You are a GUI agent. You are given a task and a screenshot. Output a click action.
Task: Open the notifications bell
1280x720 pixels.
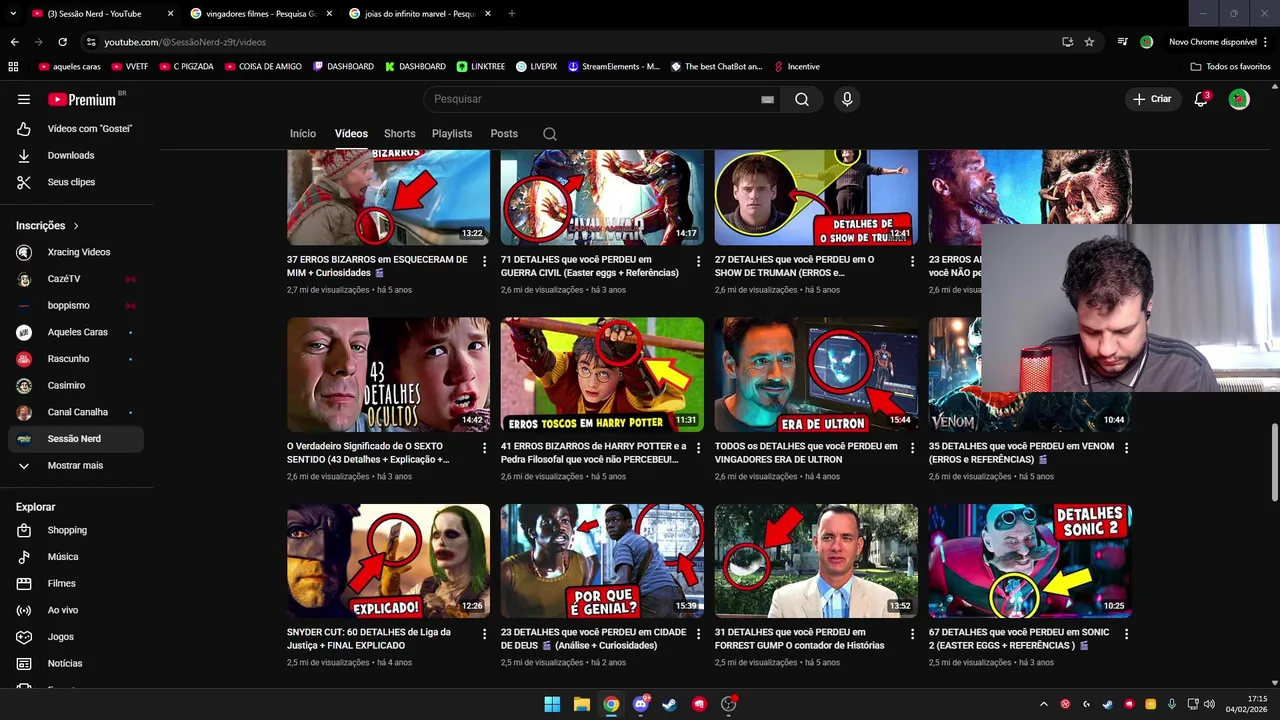click(1201, 99)
